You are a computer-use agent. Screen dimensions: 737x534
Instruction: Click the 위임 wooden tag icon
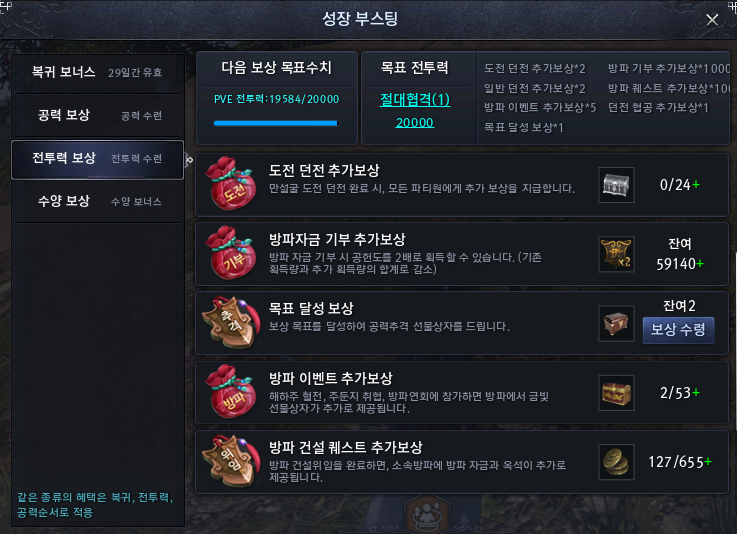pos(231,461)
